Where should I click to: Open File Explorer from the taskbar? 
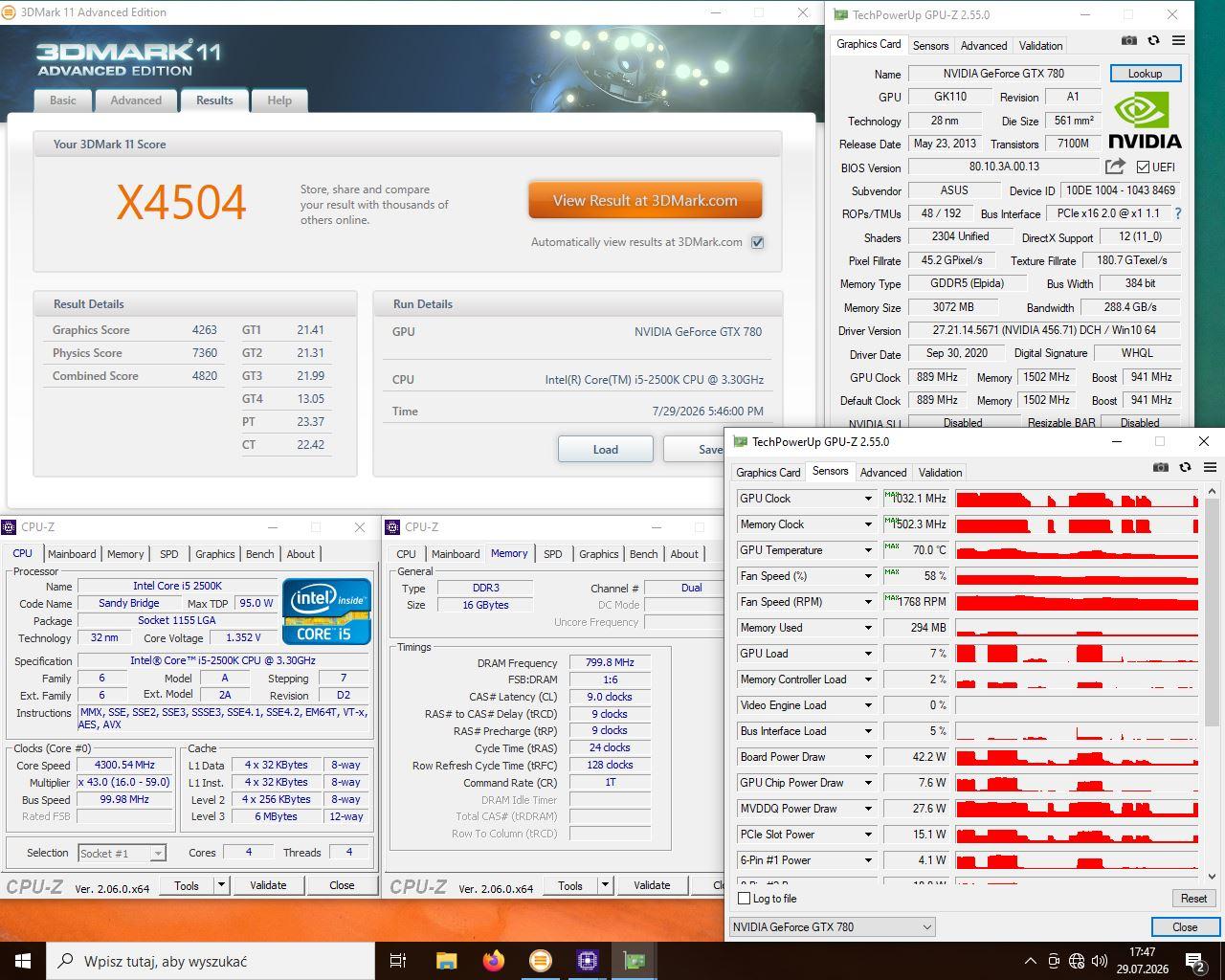[x=446, y=960]
